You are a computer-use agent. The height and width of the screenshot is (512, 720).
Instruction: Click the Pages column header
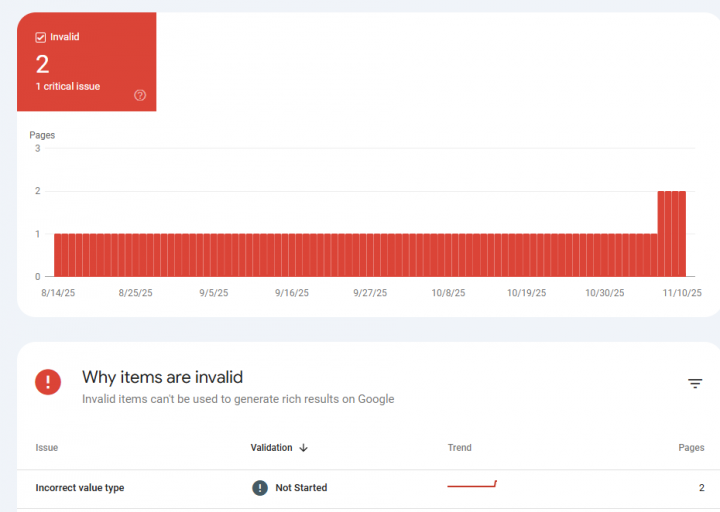coord(691,448)
